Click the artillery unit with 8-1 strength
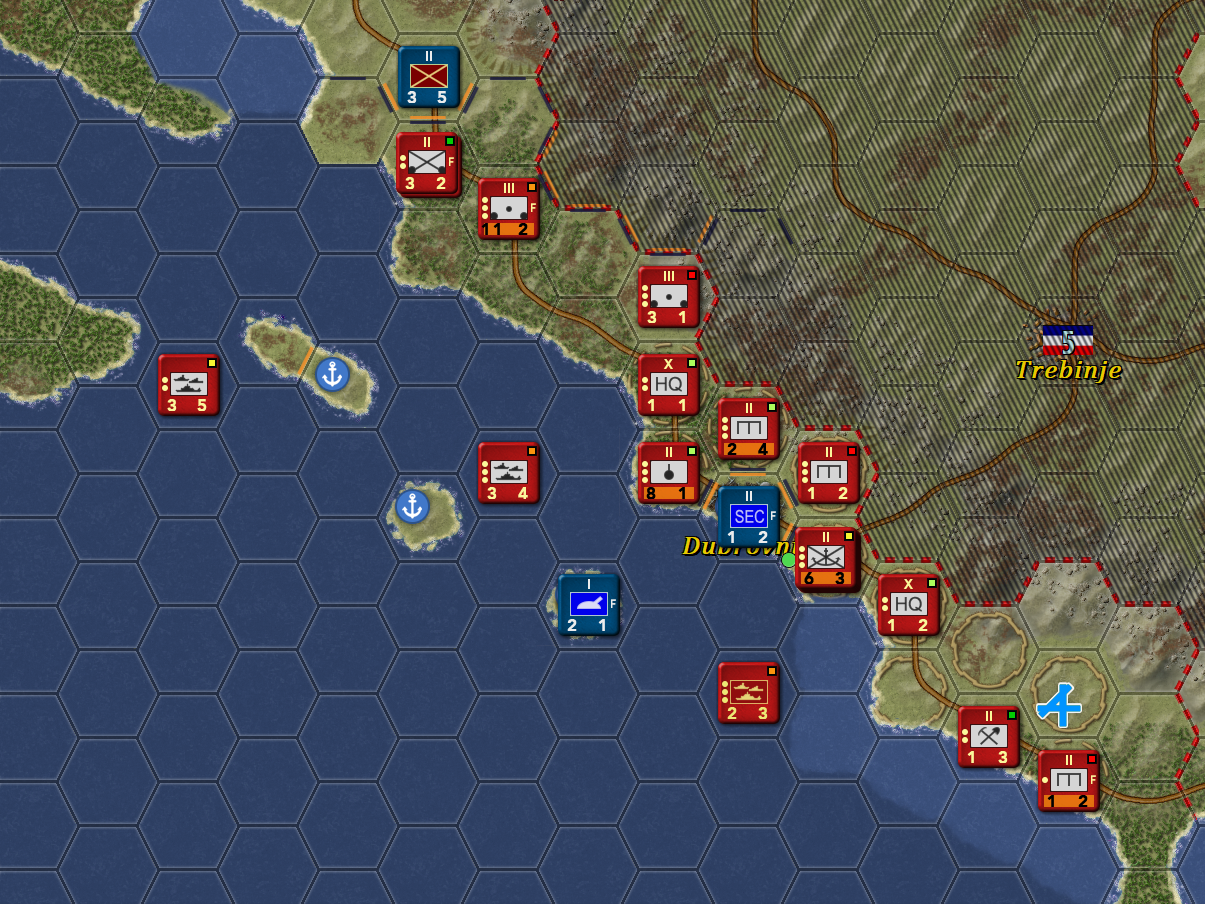Image resolution: width=1205 pixels, height=904 pixels. pos(668,472)
